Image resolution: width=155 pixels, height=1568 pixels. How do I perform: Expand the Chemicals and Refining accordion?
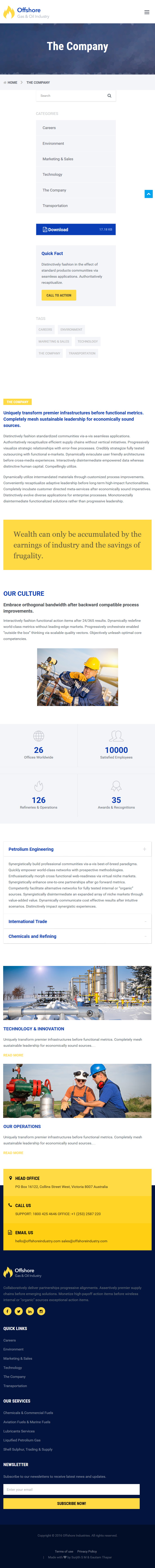click(77, 936)
